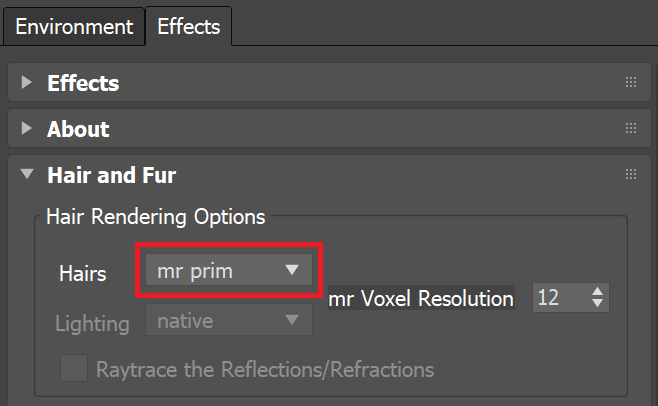
Task: Click the About rollout title
Action: (78, 129)
